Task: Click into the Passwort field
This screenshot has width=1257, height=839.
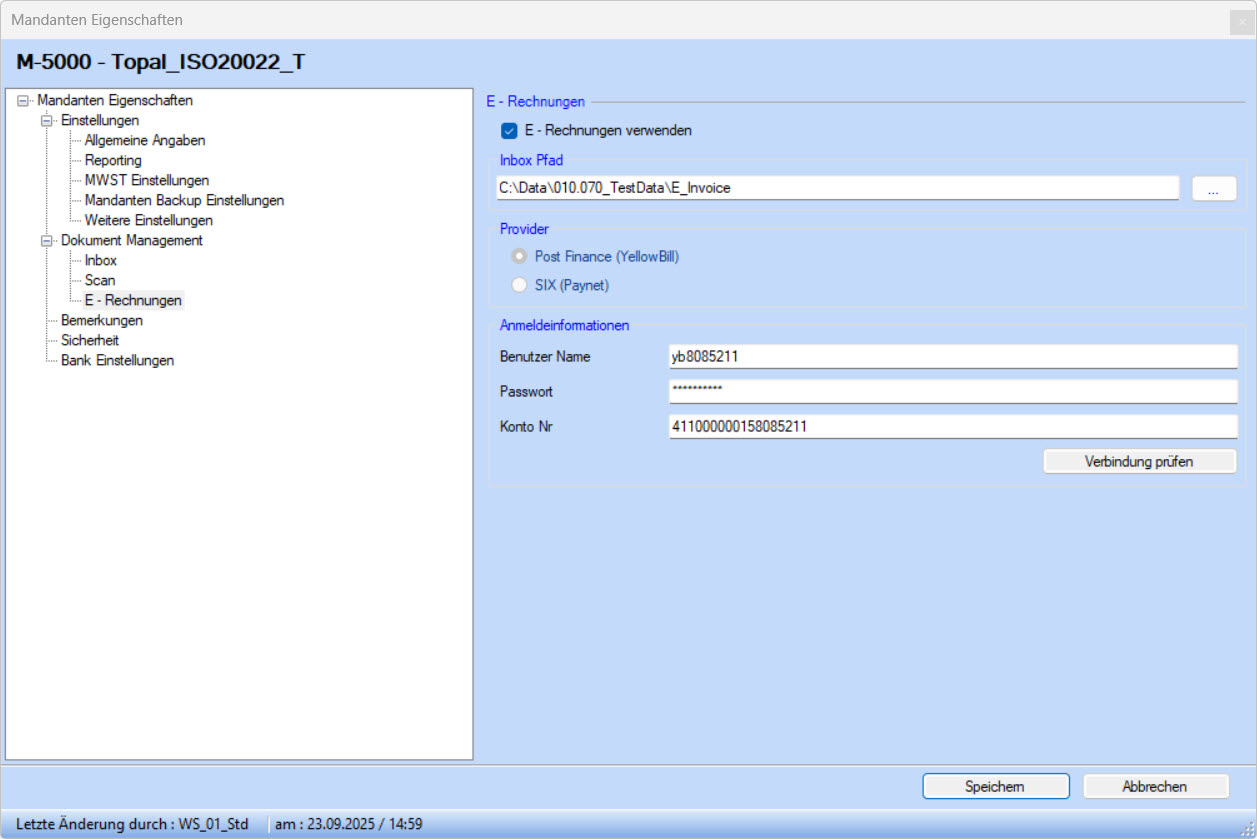Action: 952,391
